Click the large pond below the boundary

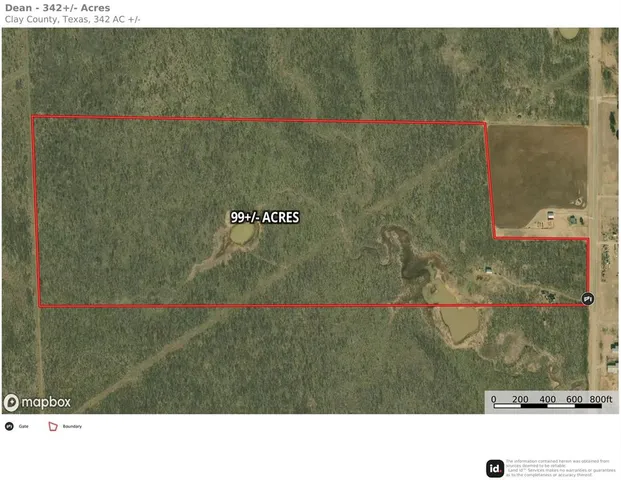tap(458, 323)
